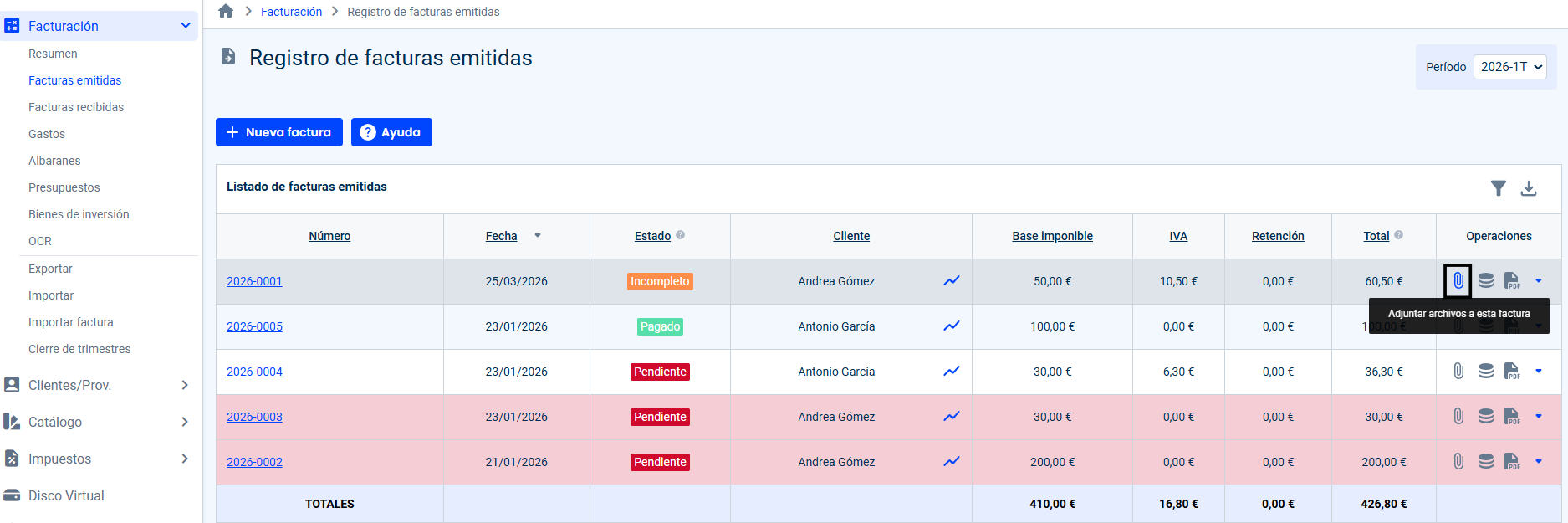The width and height of the screenshot is (1568, 523).
Task: Click the download list icon
Action: coord(1528,188)
